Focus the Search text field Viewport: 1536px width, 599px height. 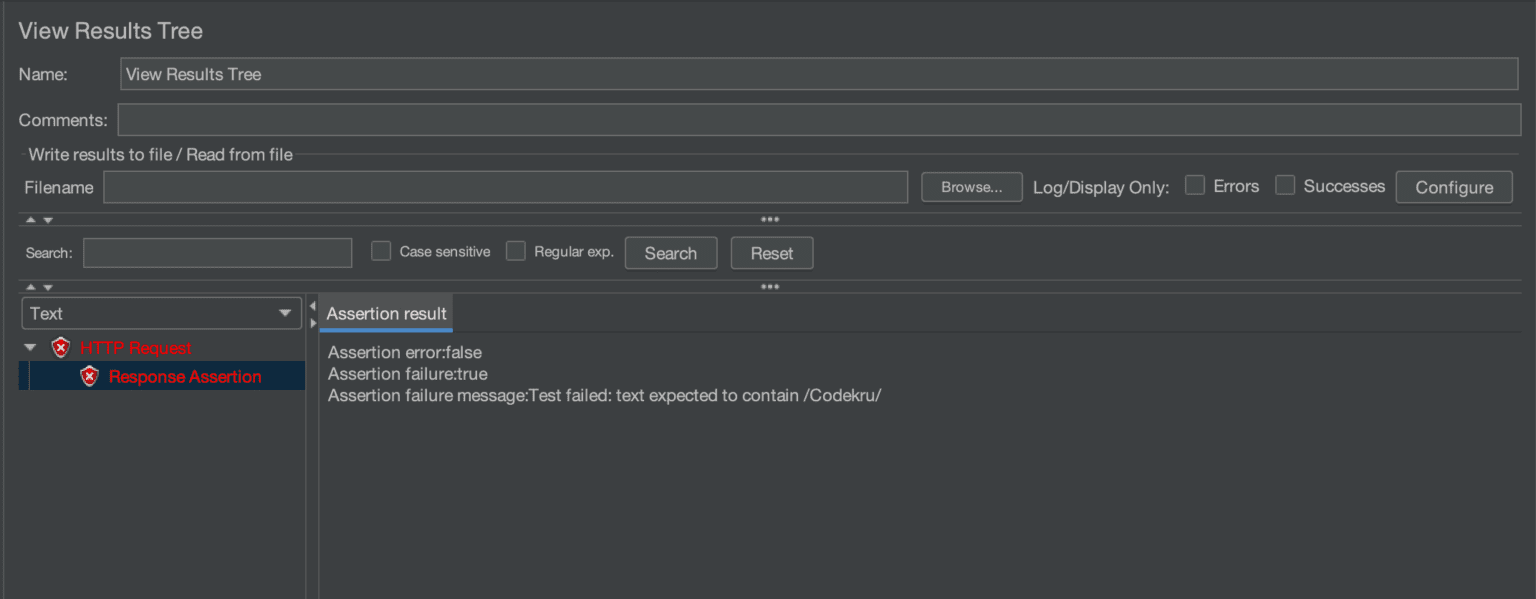click(218, 253)
